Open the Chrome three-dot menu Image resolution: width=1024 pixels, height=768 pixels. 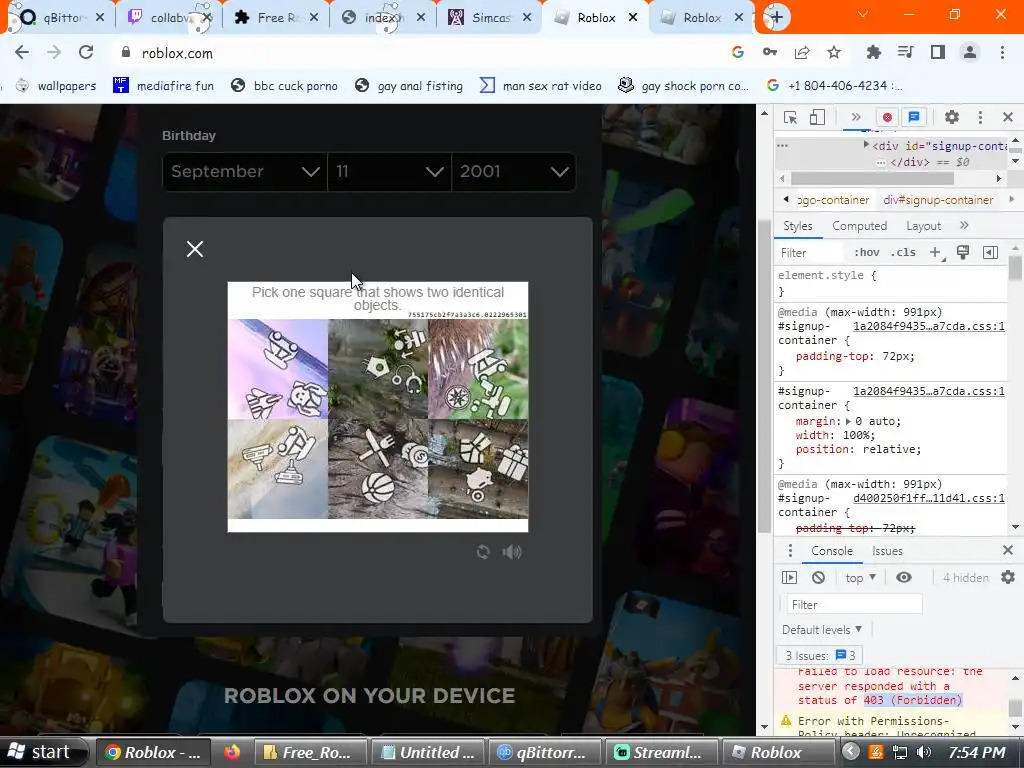point(1002,53)
